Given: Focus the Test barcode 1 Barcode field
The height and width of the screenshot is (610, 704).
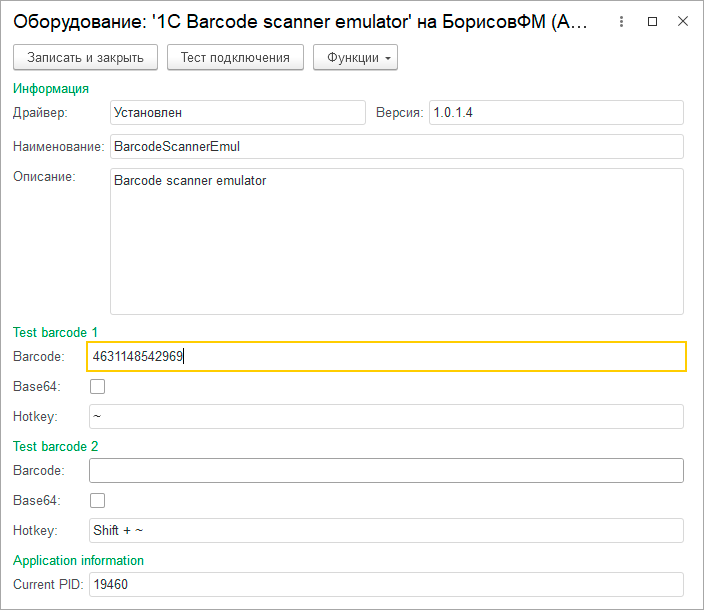Looking at the screenshot, I should point(386,357).
